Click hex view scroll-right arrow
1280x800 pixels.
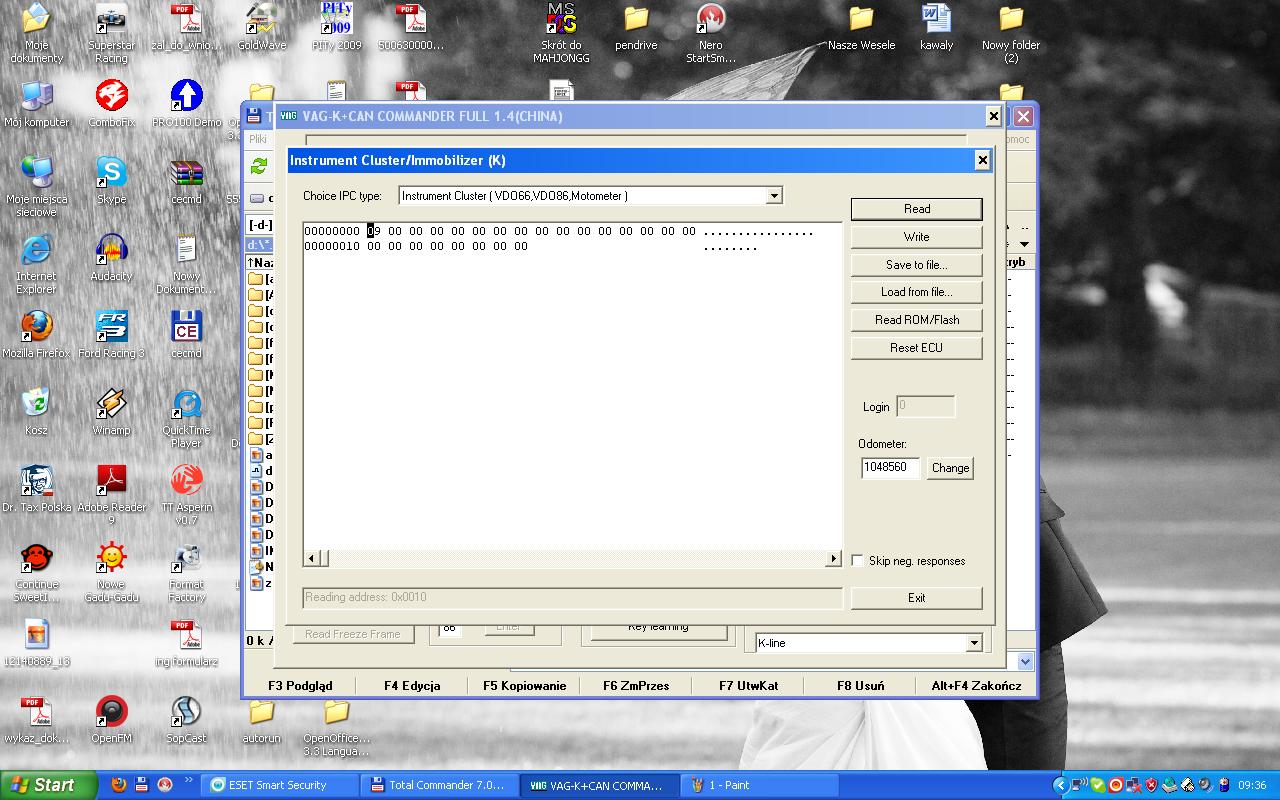pyautogui.click(x=833, y=559)
